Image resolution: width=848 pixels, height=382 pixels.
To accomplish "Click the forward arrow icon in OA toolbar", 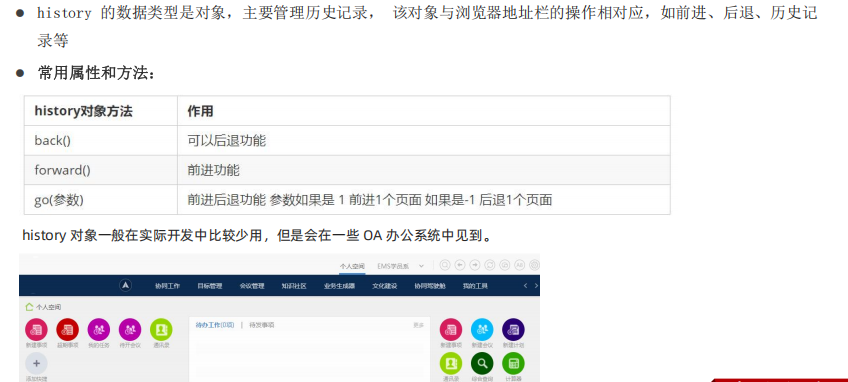I will pos(475,265).
